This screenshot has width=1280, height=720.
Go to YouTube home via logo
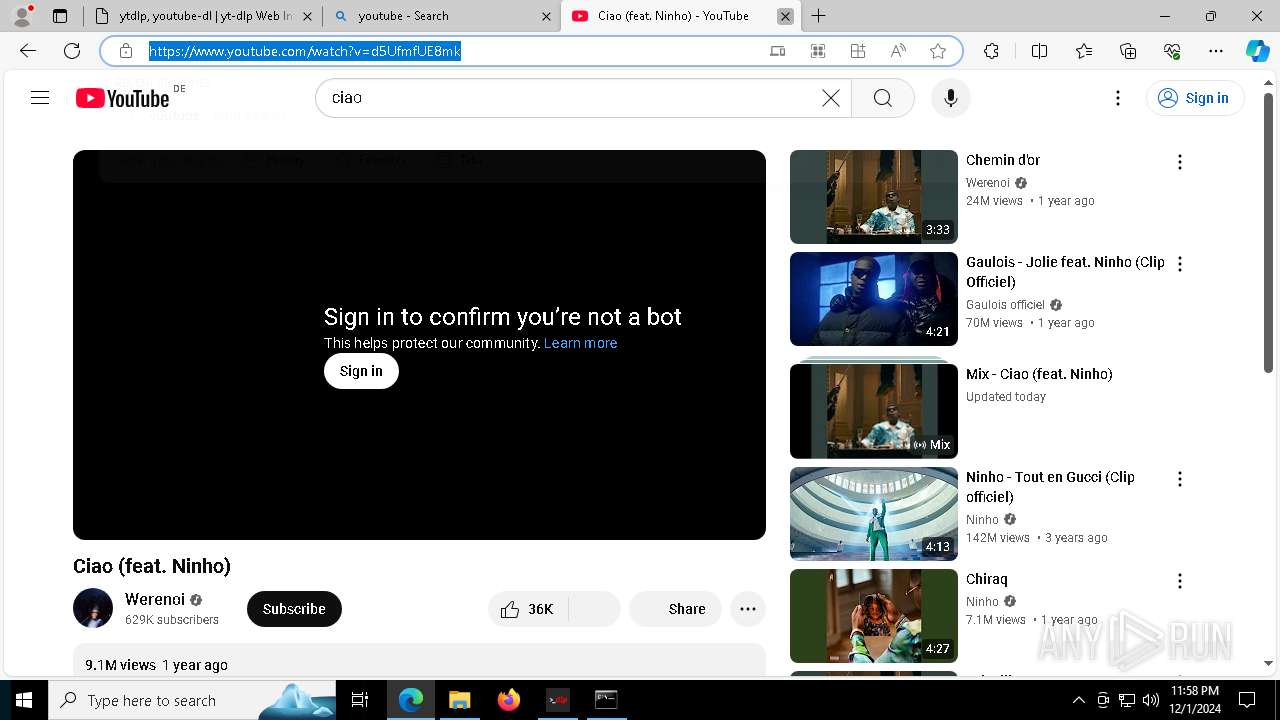click(x=123, y=98)
